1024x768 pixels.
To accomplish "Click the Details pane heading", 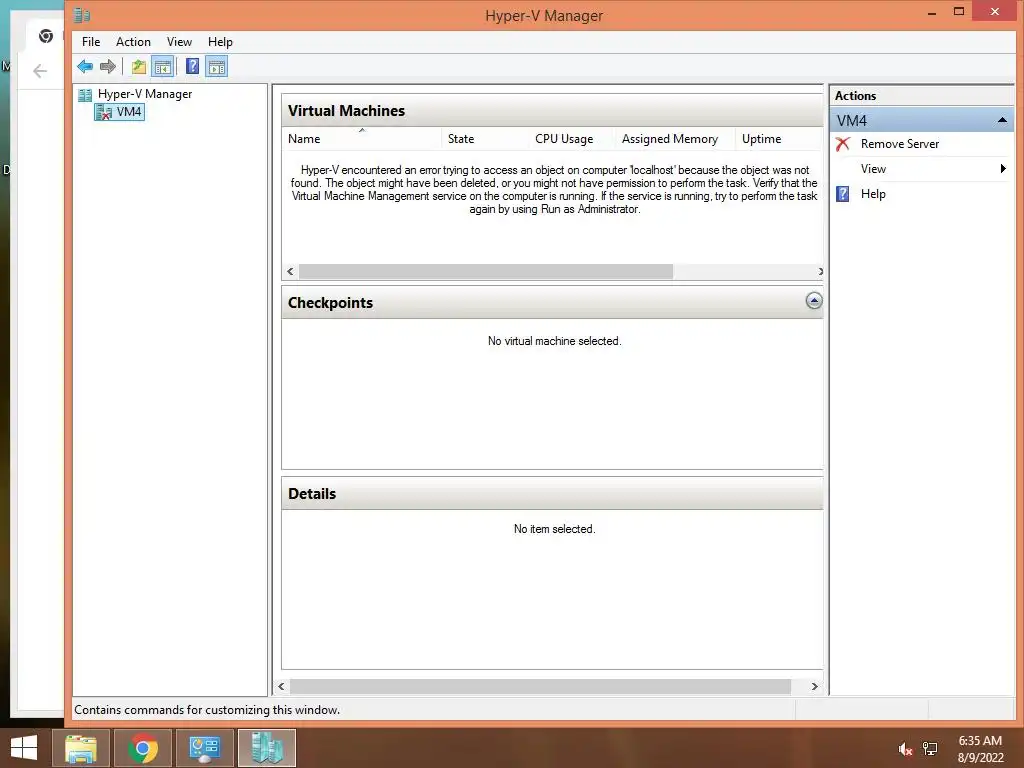I will 312,494.
